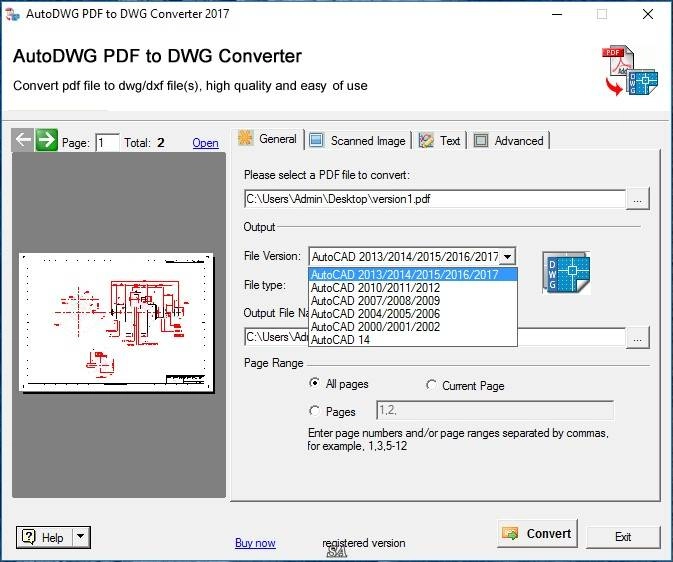The height and width of the screenshot is (562, 673).
Task: Browse for the input PDF file
Action: tap(637, 199)
